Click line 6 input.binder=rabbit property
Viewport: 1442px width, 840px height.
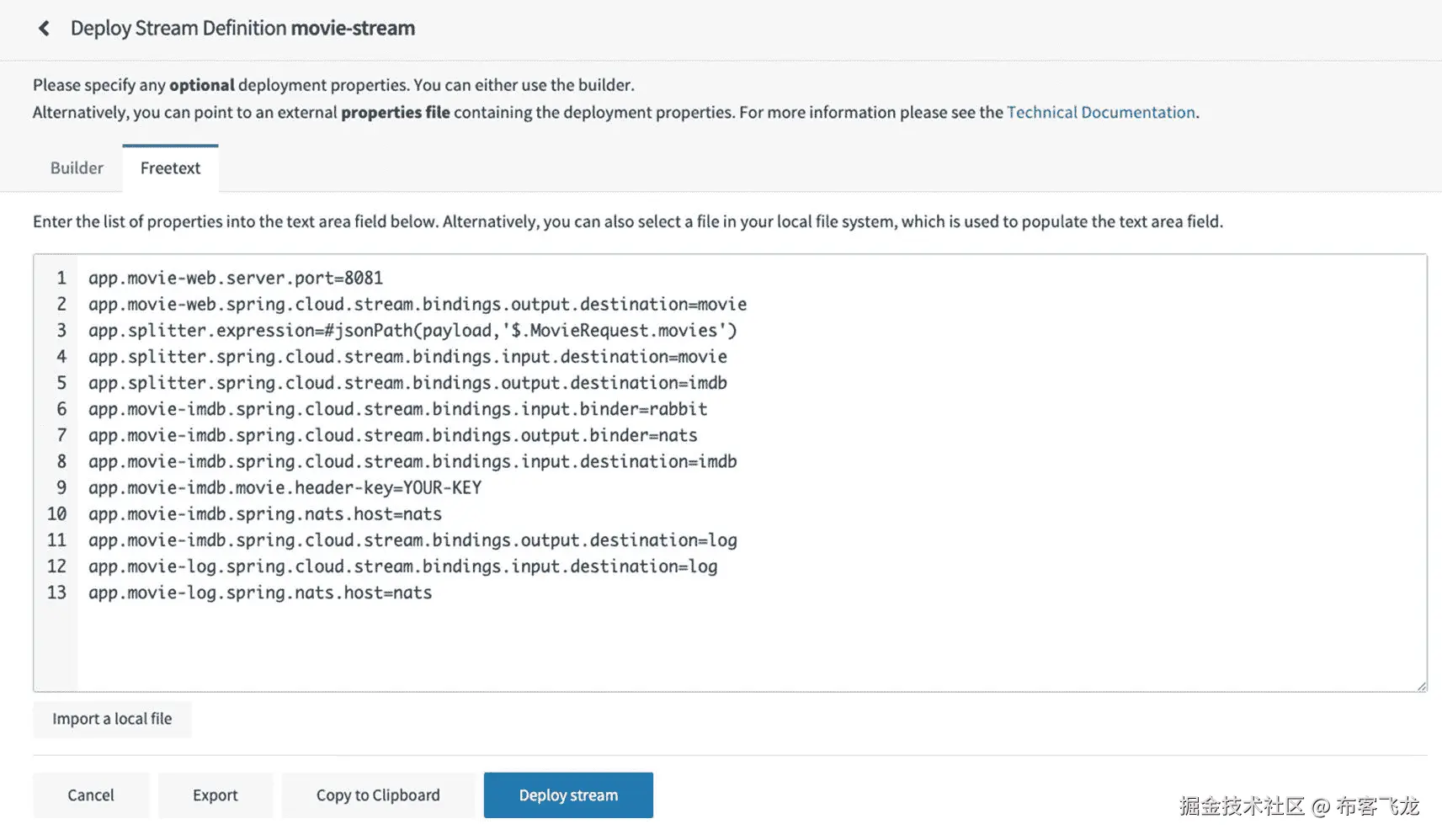click(x=397, y=409)
